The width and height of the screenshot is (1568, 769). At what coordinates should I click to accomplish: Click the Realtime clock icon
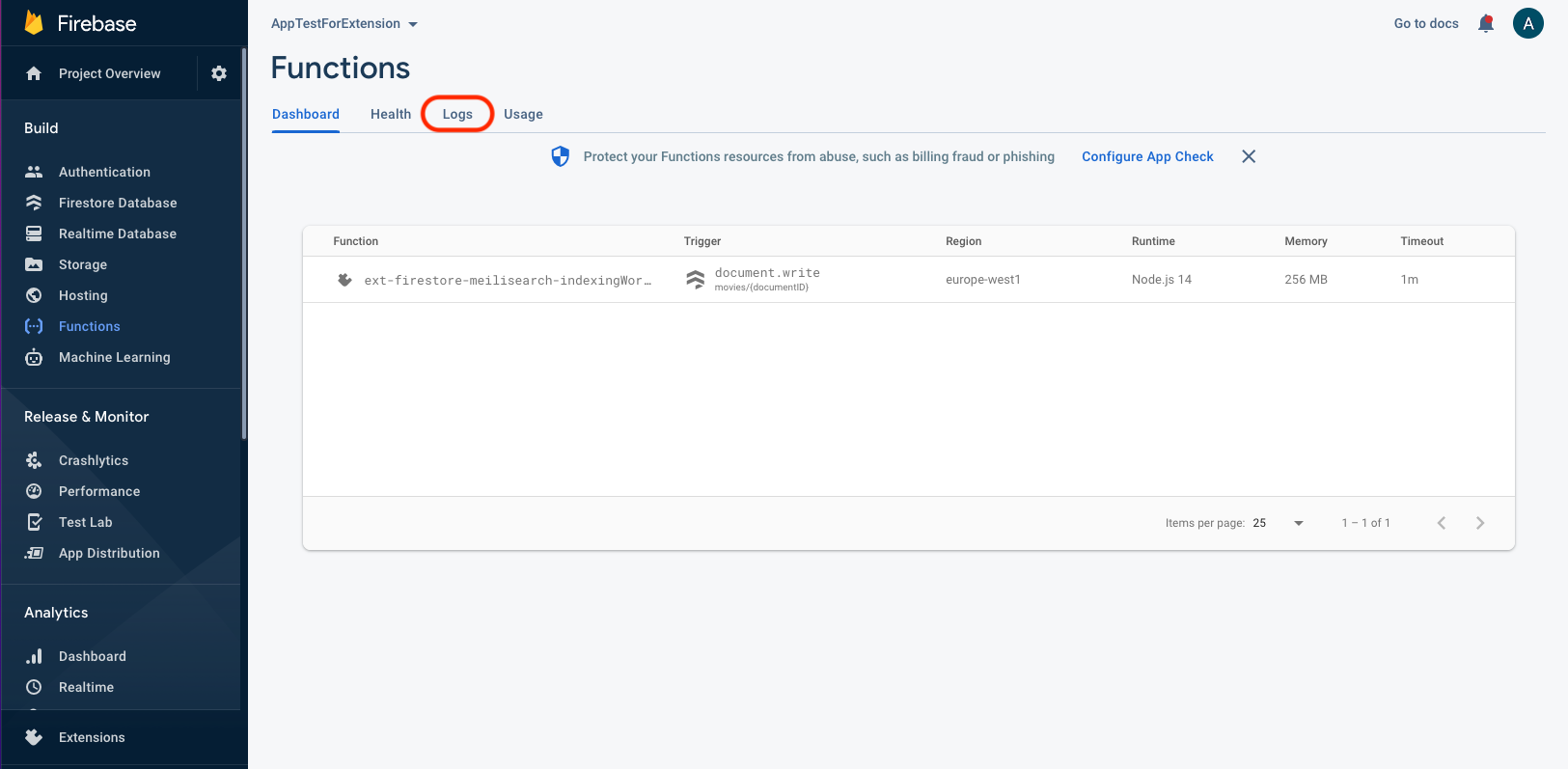pos(34,687)
